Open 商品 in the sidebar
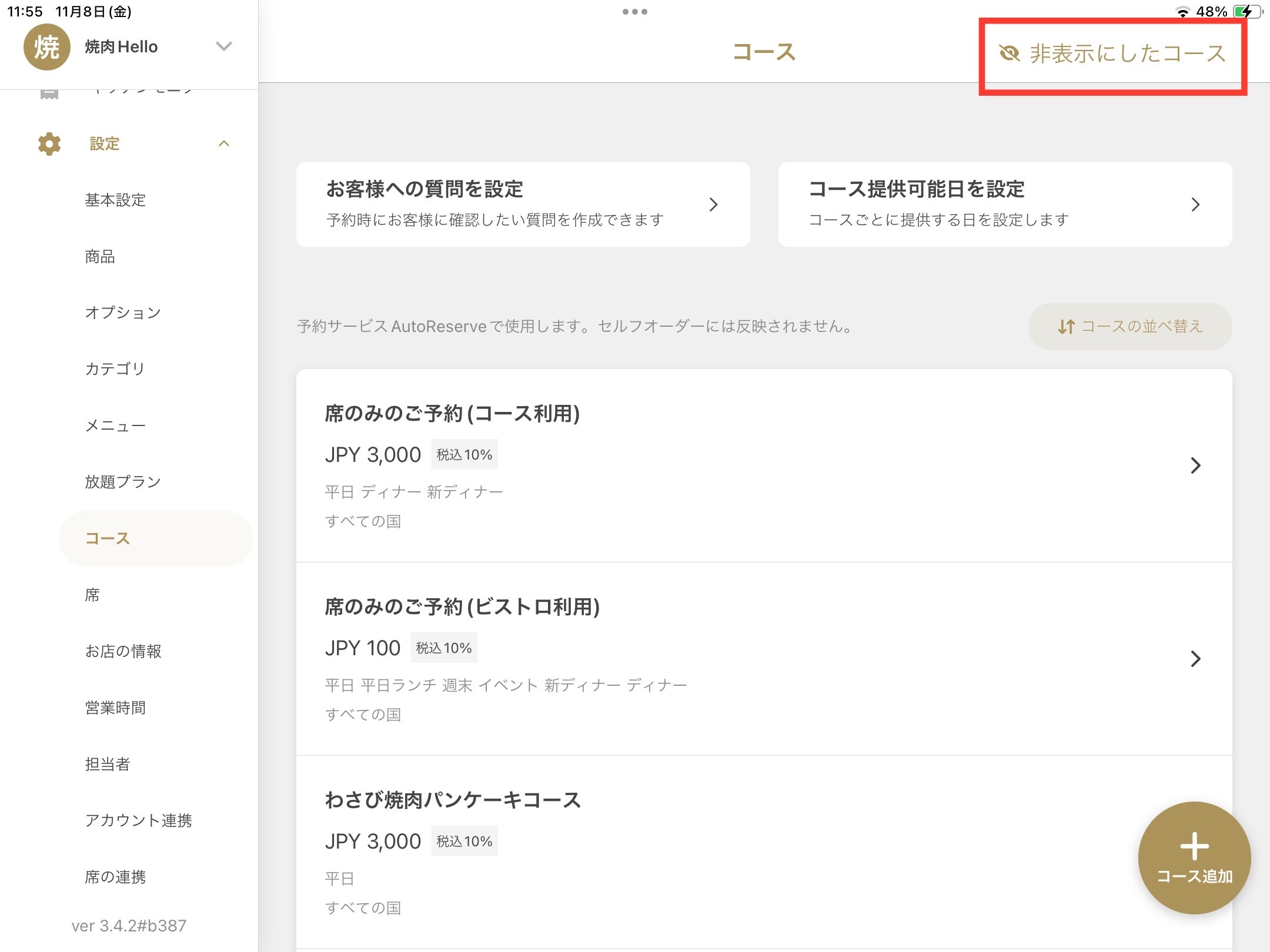 point(100,257)
